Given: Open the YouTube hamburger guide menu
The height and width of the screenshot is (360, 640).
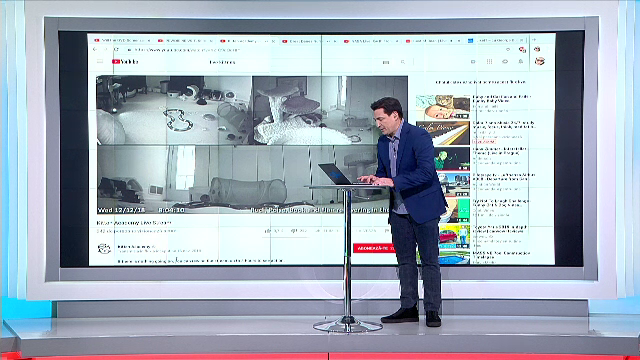Looking at the screenshot, I should [100, 62].
